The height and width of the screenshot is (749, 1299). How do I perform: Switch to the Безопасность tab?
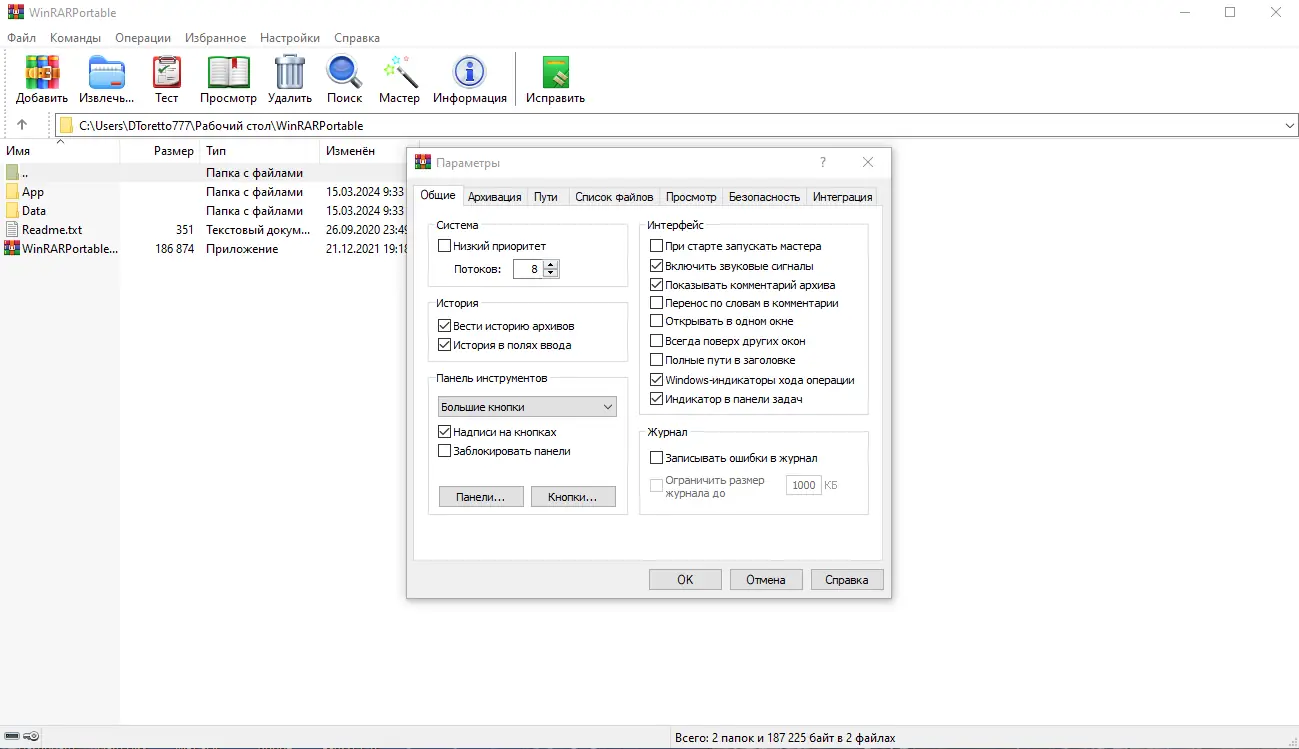tap(765, 197)
